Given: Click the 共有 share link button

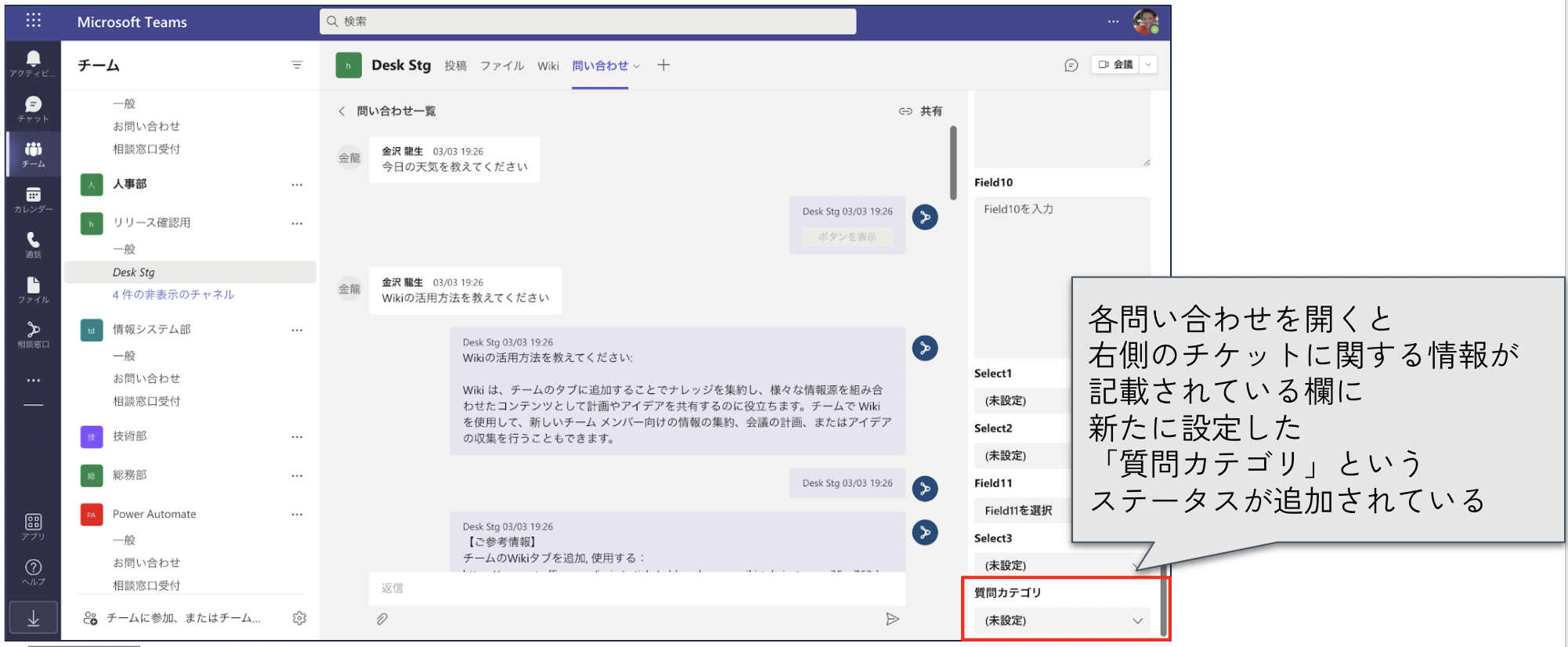Looking at the screenshot, I should pos(920,111).
